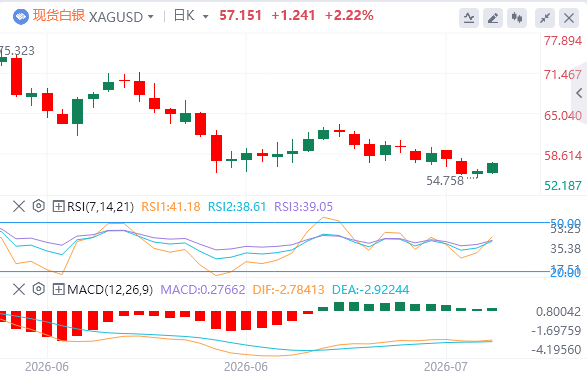Open the XAGUSD symbol dropdown arrow

(x=150, y=17)
